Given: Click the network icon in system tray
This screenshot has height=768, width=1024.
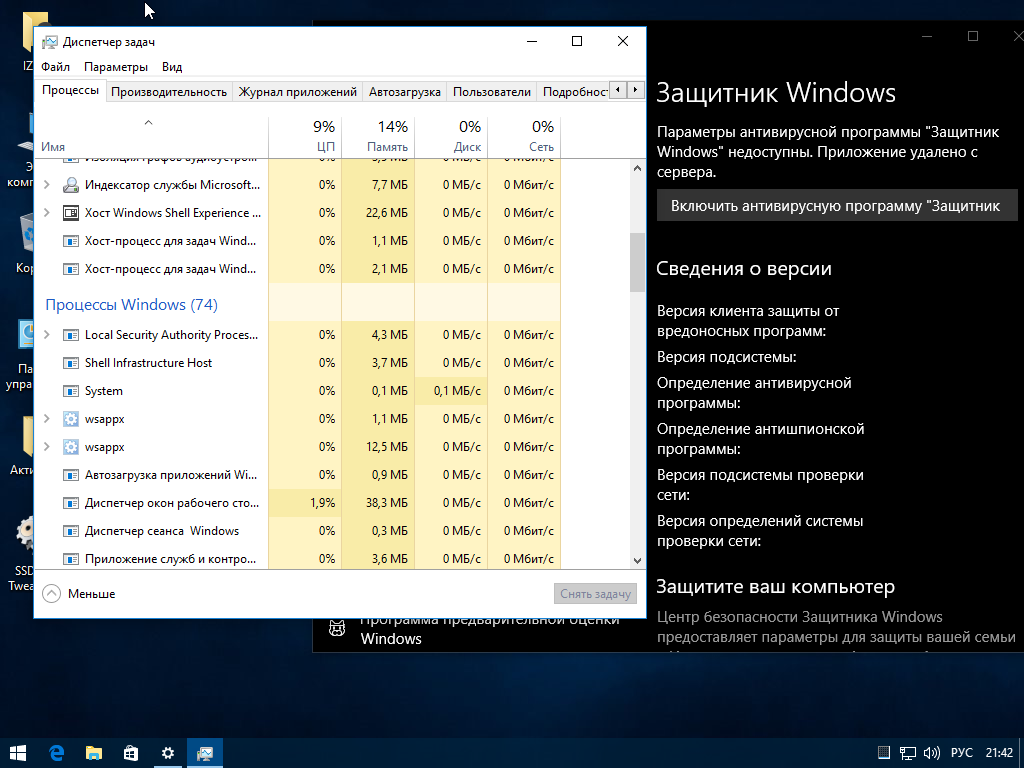Looking at the screenshot, I should click(908, 753).
